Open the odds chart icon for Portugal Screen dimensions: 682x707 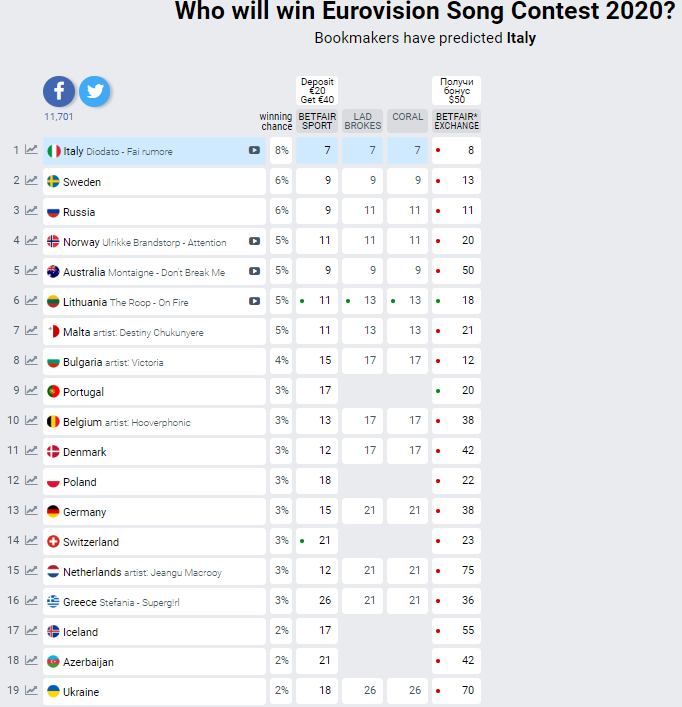tap(31, 390)
